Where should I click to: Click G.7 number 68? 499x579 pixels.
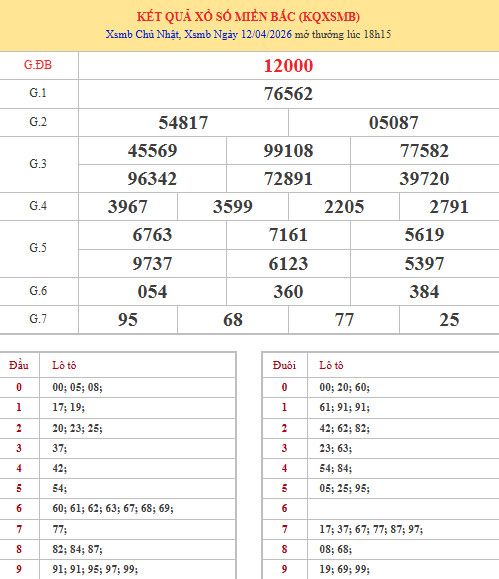[233, 320]
